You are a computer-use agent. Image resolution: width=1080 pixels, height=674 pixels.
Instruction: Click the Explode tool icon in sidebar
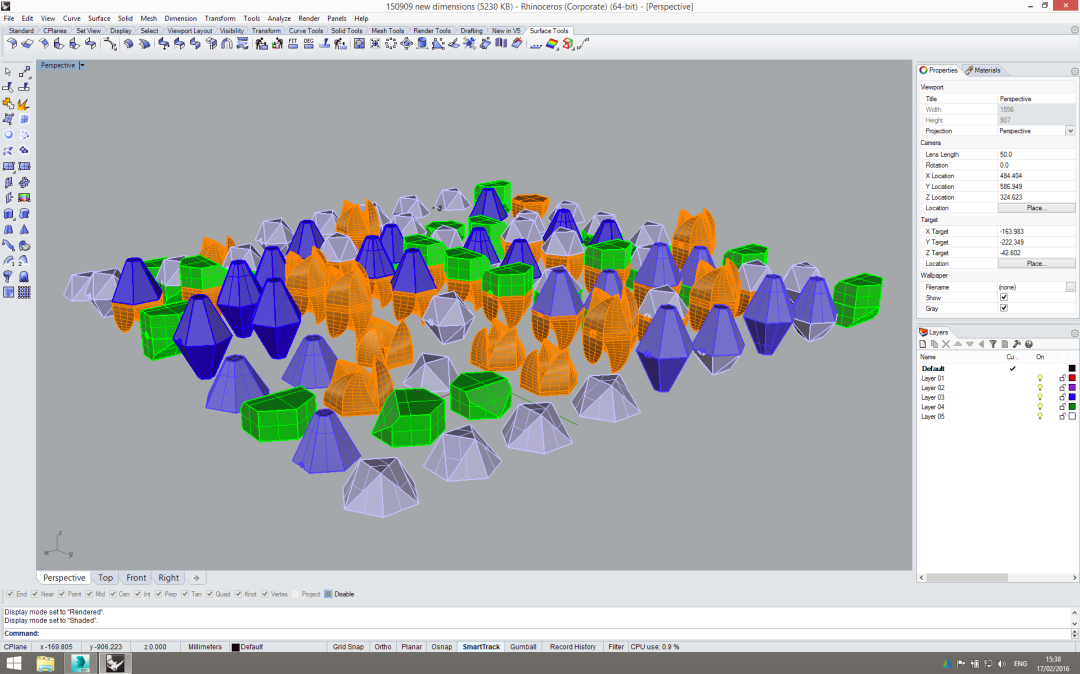click(x=23, y=103)
